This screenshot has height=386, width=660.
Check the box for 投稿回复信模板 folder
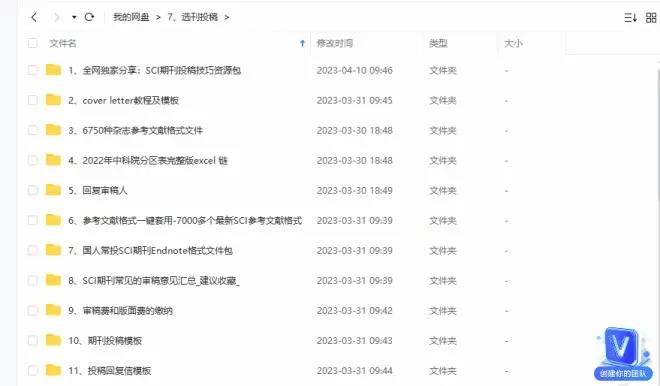click(x=32, y=370)
